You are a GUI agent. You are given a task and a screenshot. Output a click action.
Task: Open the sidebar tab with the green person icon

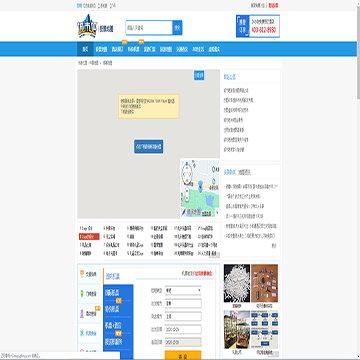89,294
